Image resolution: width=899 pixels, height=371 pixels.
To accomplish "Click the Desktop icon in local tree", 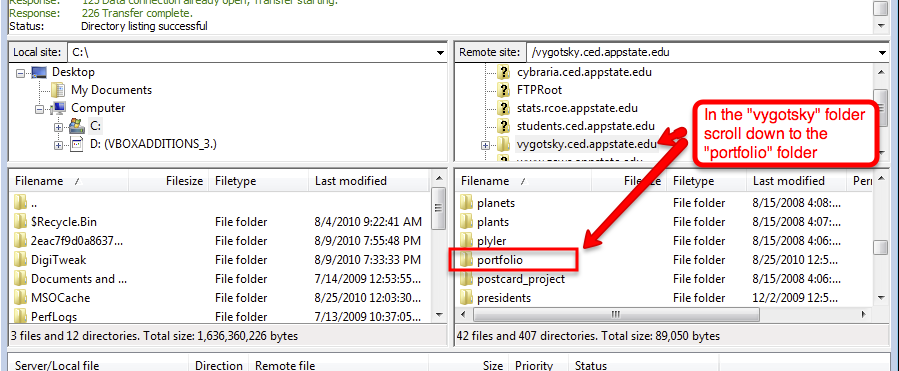I will (x=39, y=72).
